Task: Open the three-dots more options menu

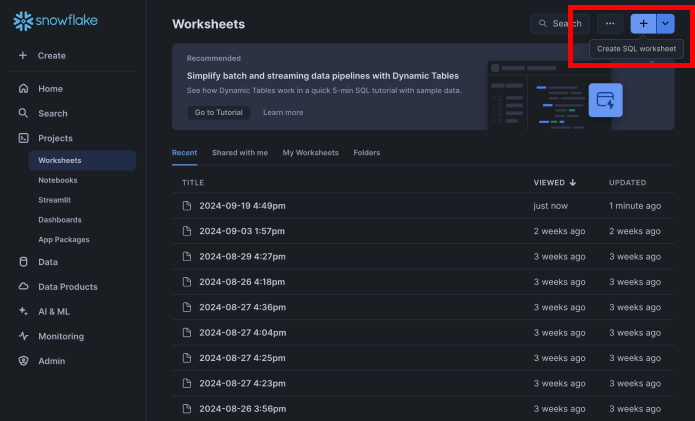Action: 610,23
